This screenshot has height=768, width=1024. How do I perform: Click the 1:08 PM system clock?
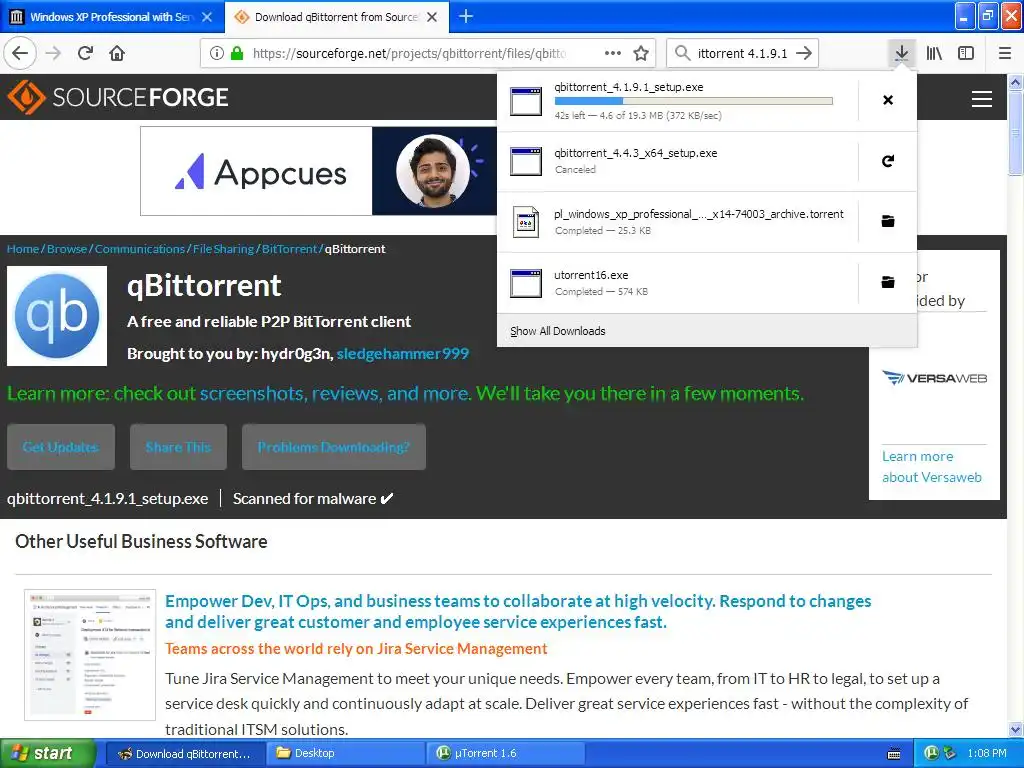pyautogui.click(x=987, y=753)
